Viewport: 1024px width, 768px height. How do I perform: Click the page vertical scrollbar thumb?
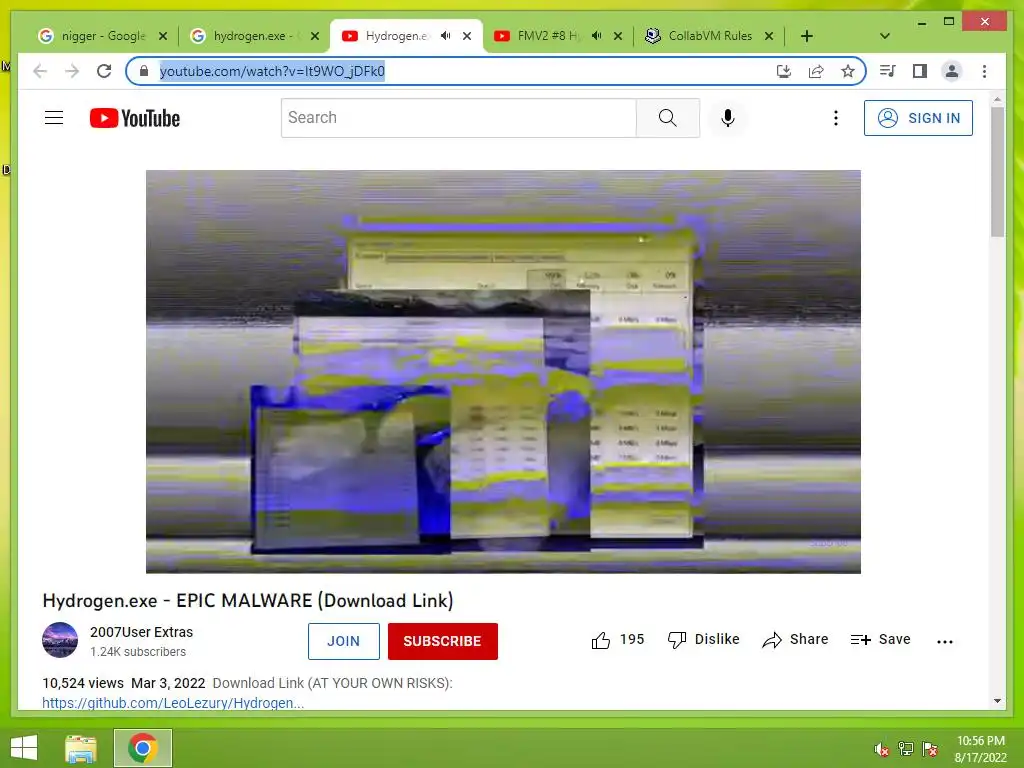[997, 171]
